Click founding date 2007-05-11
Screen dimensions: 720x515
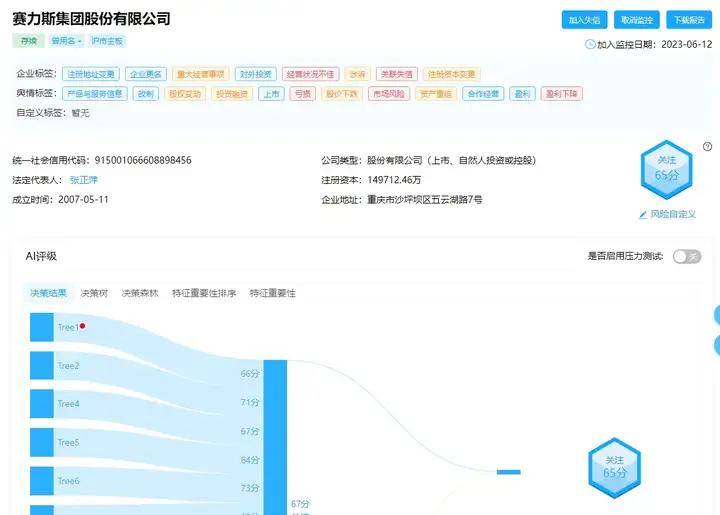click(x=83, y=200)
